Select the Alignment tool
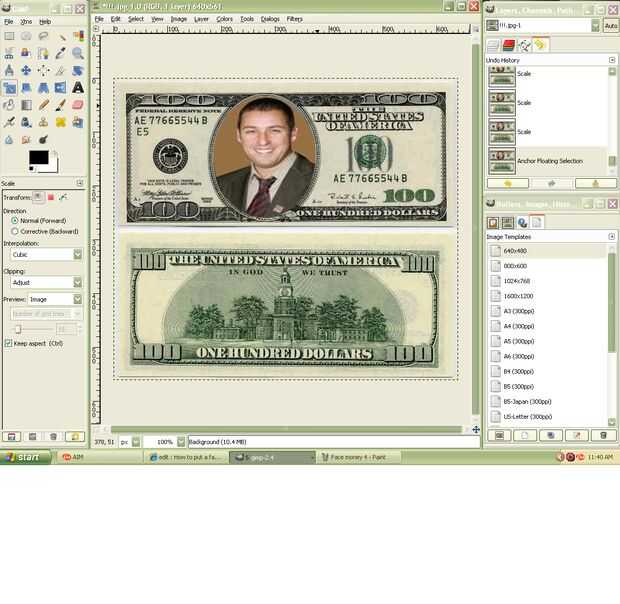Image resolution: width=620 pixels, height=604 pixels. (43, 70)
